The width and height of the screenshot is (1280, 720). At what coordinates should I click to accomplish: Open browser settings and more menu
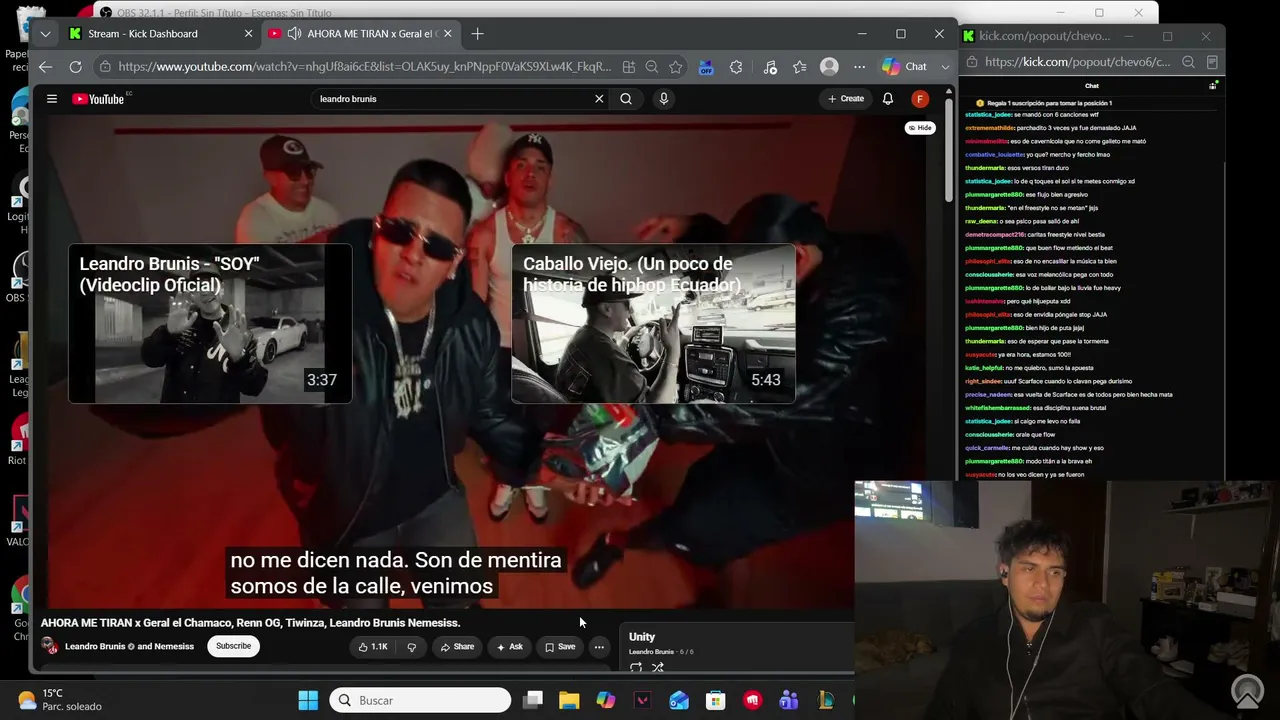(859, 67)
